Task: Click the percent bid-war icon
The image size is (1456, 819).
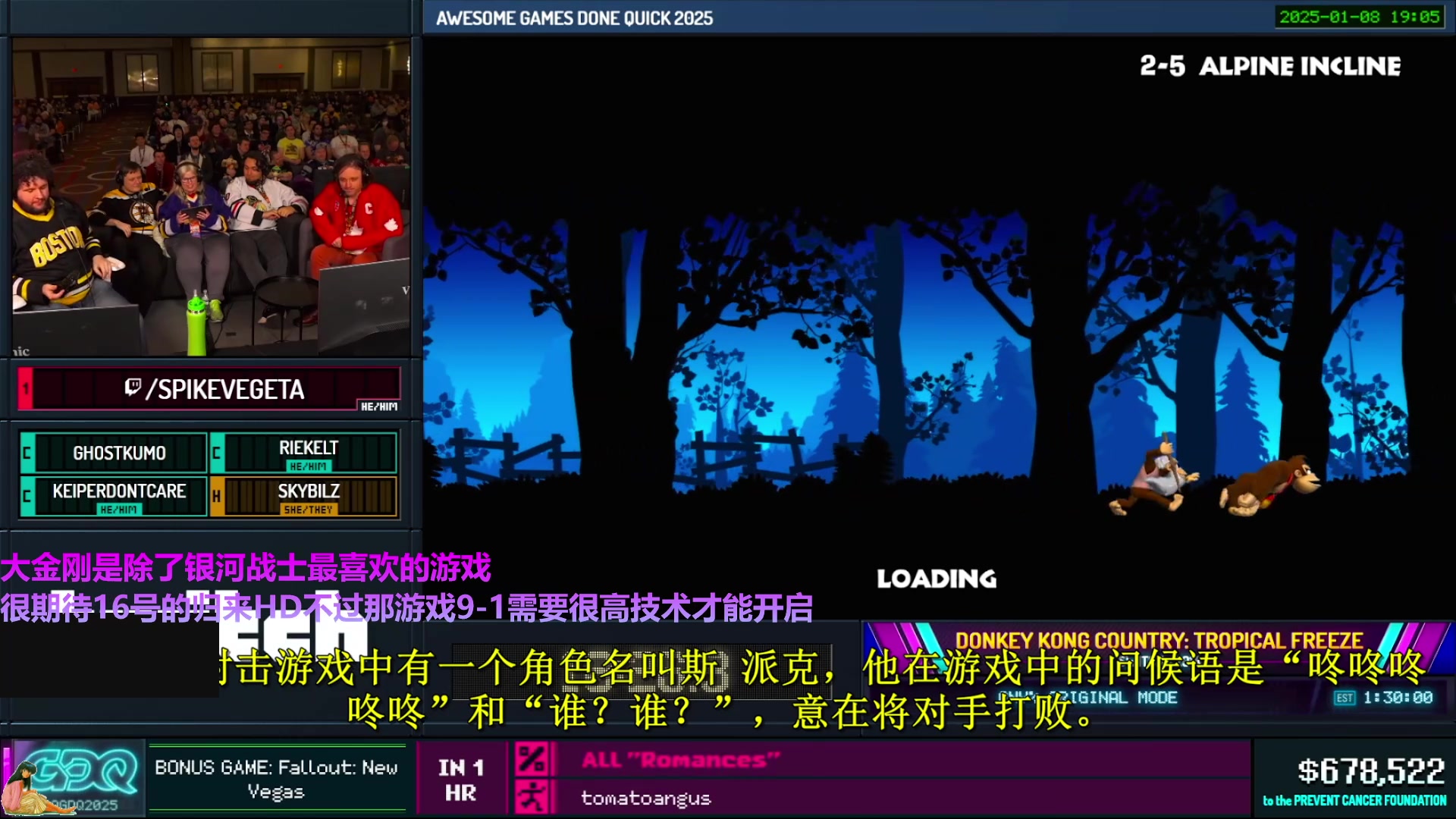Action: point(532,760)
